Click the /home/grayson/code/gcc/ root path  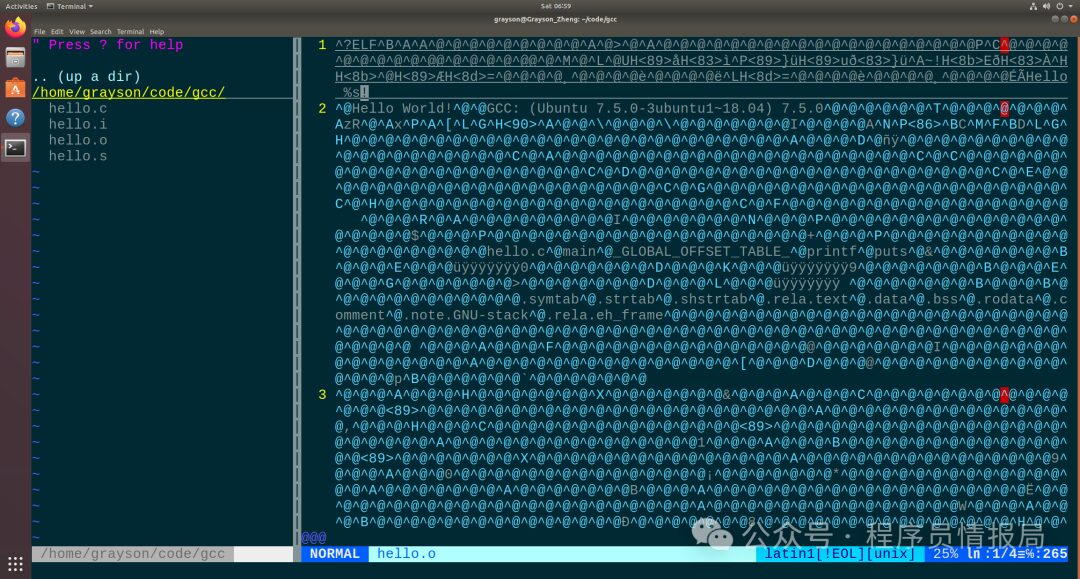pyautogui.click(x=129, y=92)
